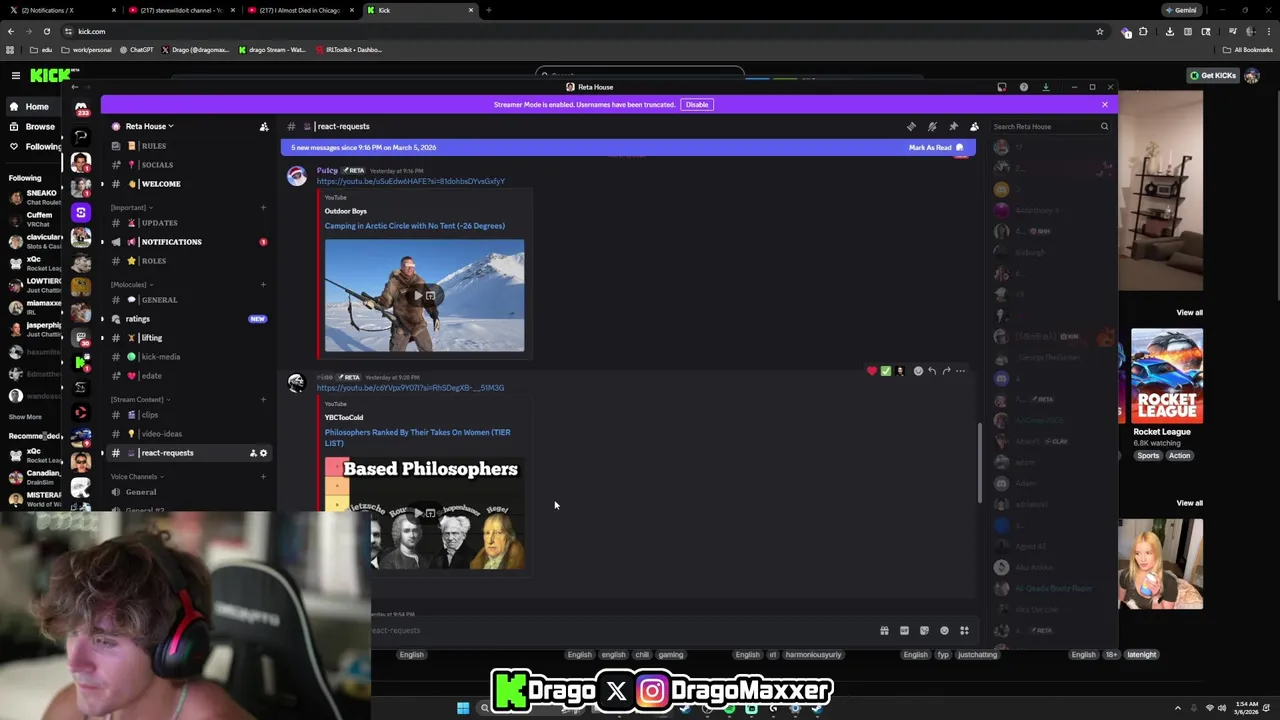Open Philosophers Ranked tier list video link
The height and width of the screenshot is (720, 1280).
click(x=417, y=438)
